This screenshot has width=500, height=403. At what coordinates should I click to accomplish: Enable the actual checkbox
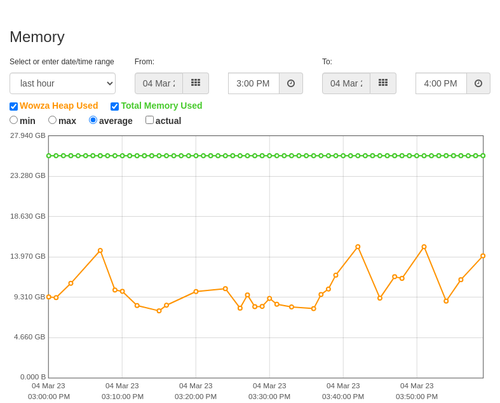[150, 120]
